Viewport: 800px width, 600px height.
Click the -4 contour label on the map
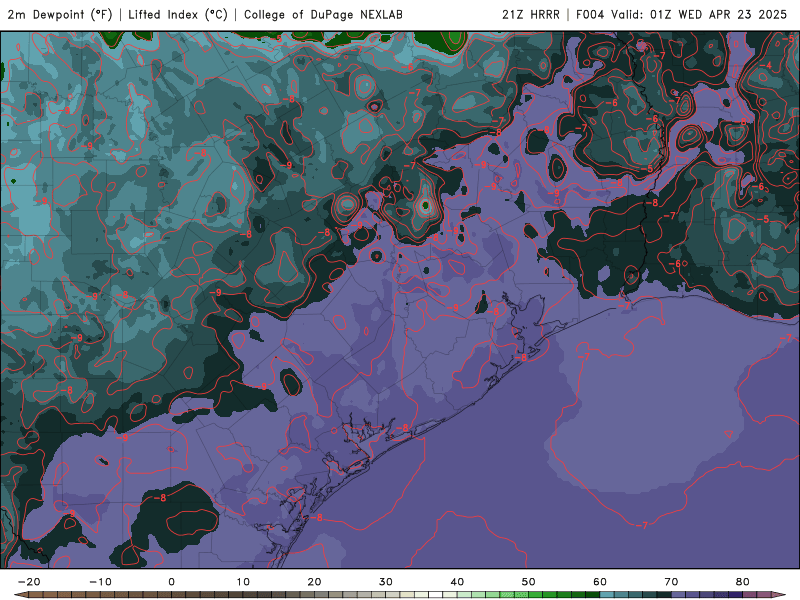(766, 65)
